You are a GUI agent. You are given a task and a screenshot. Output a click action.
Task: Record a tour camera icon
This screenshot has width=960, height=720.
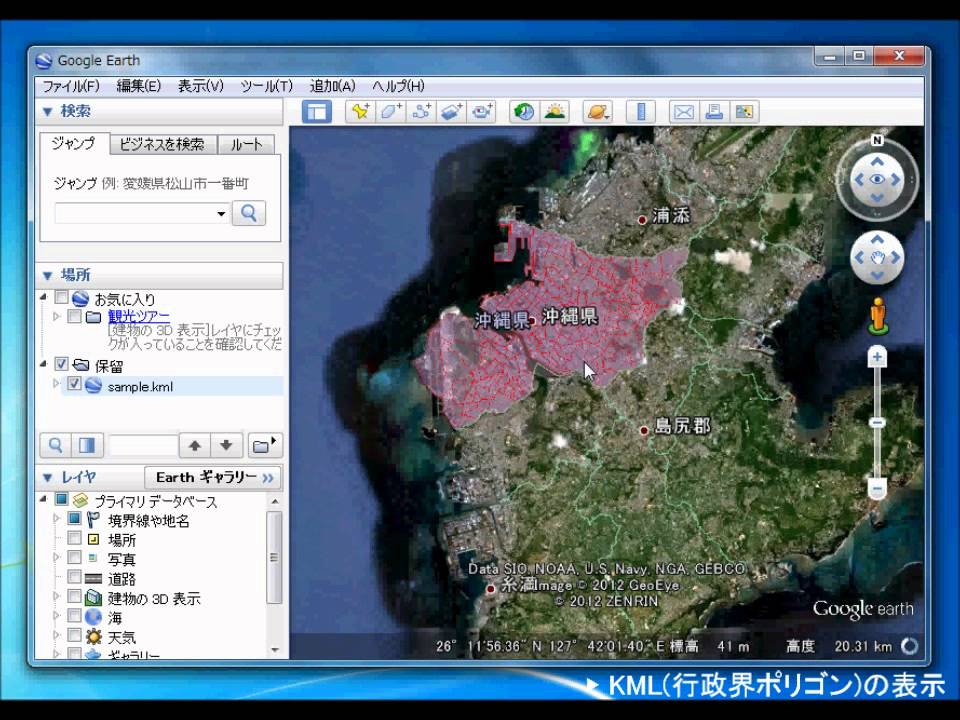(x=482, y=112)
